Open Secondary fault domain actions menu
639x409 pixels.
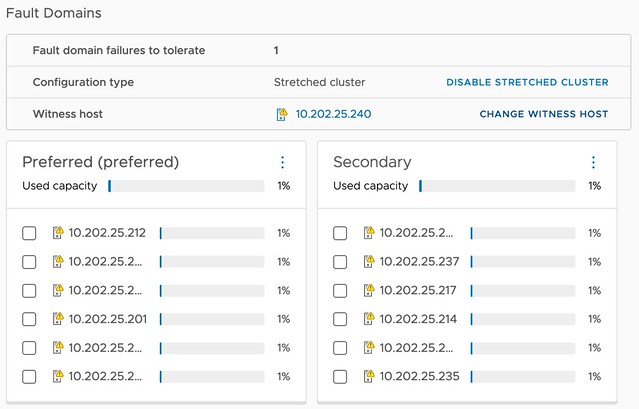[593, 162]
